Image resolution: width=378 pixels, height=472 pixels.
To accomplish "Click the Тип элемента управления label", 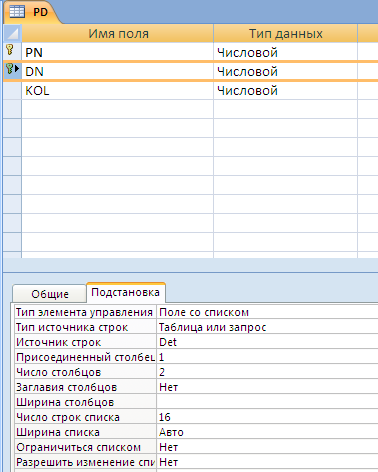I will (x=84, y=312).
